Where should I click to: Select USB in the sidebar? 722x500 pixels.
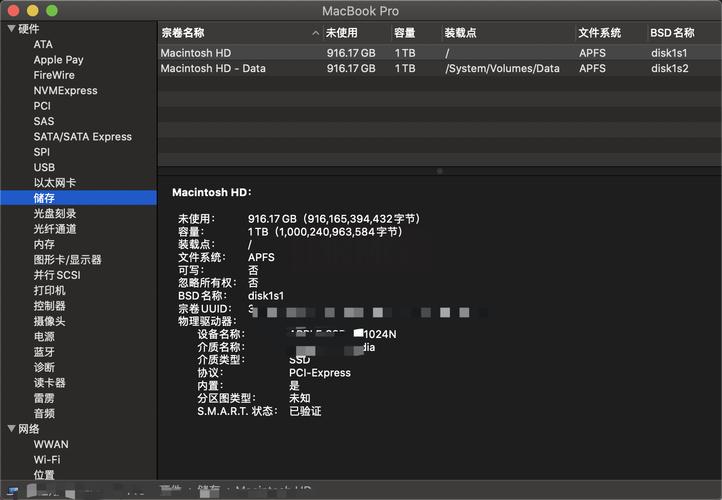pyautogui.click(x=44, y=167)
